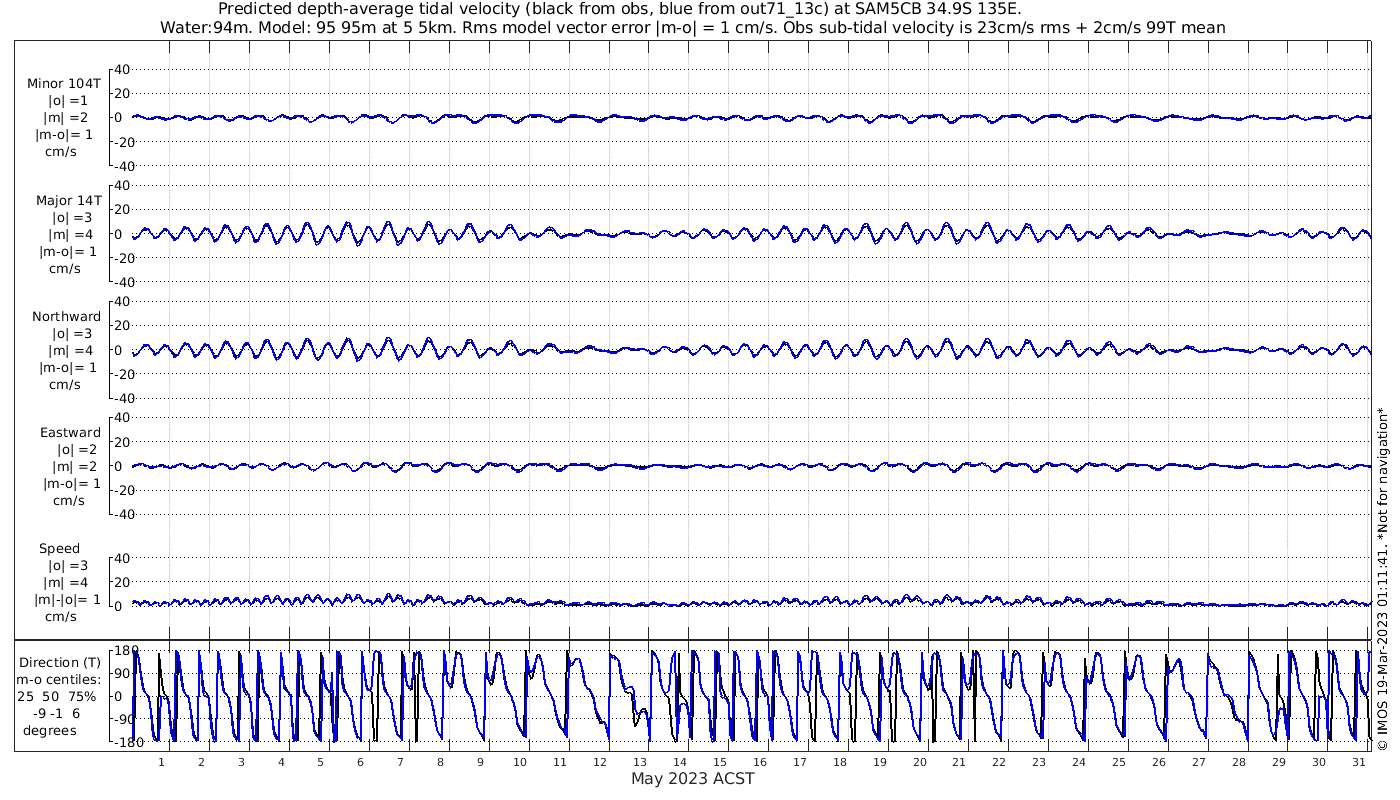Click the "Northward" panel label

pyautogui.click(x=67, y=316)
